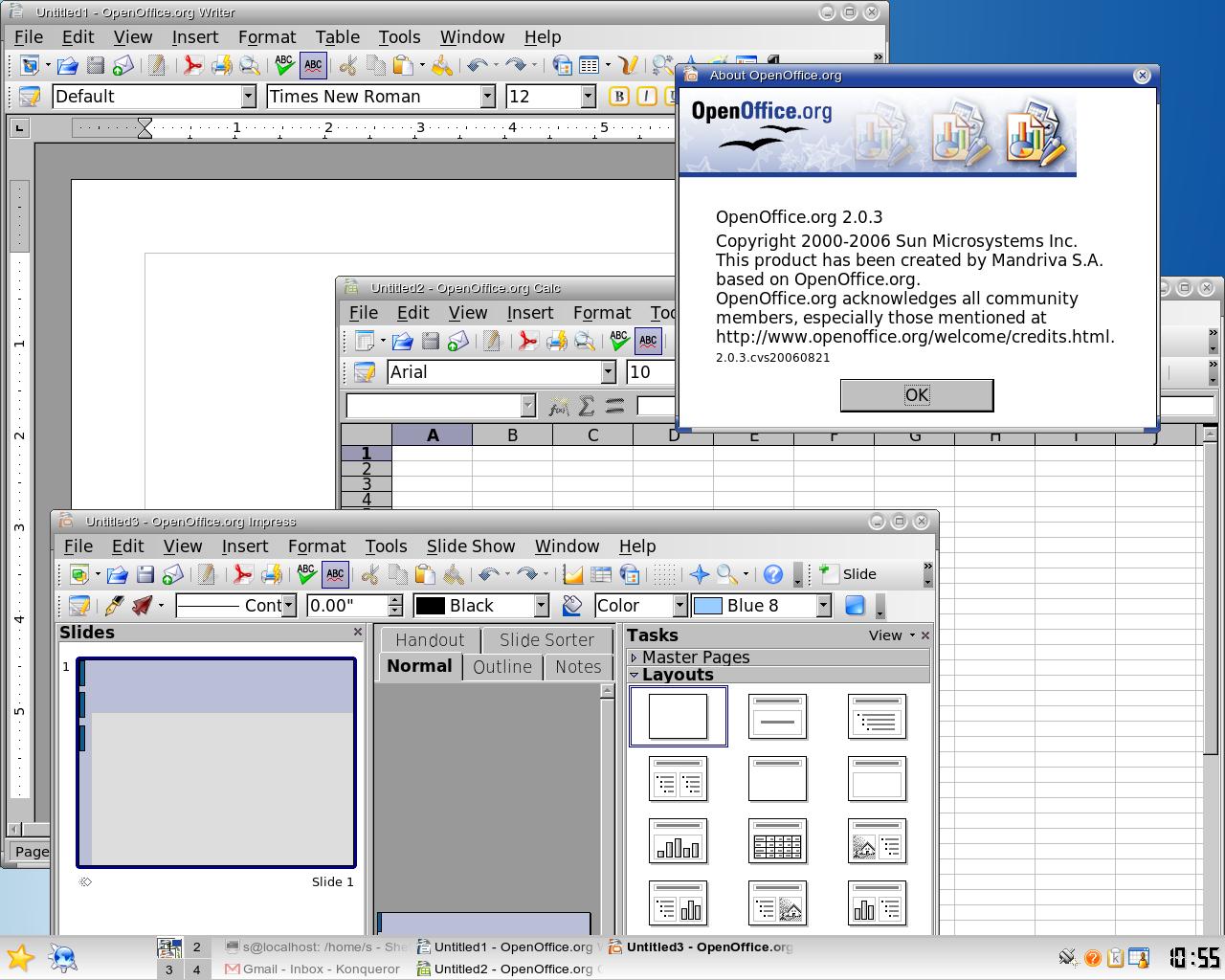This screenshot has width=1225, height=980.
Task: Click Save icon in Writer toolbar
Action: tap(95, 65)
